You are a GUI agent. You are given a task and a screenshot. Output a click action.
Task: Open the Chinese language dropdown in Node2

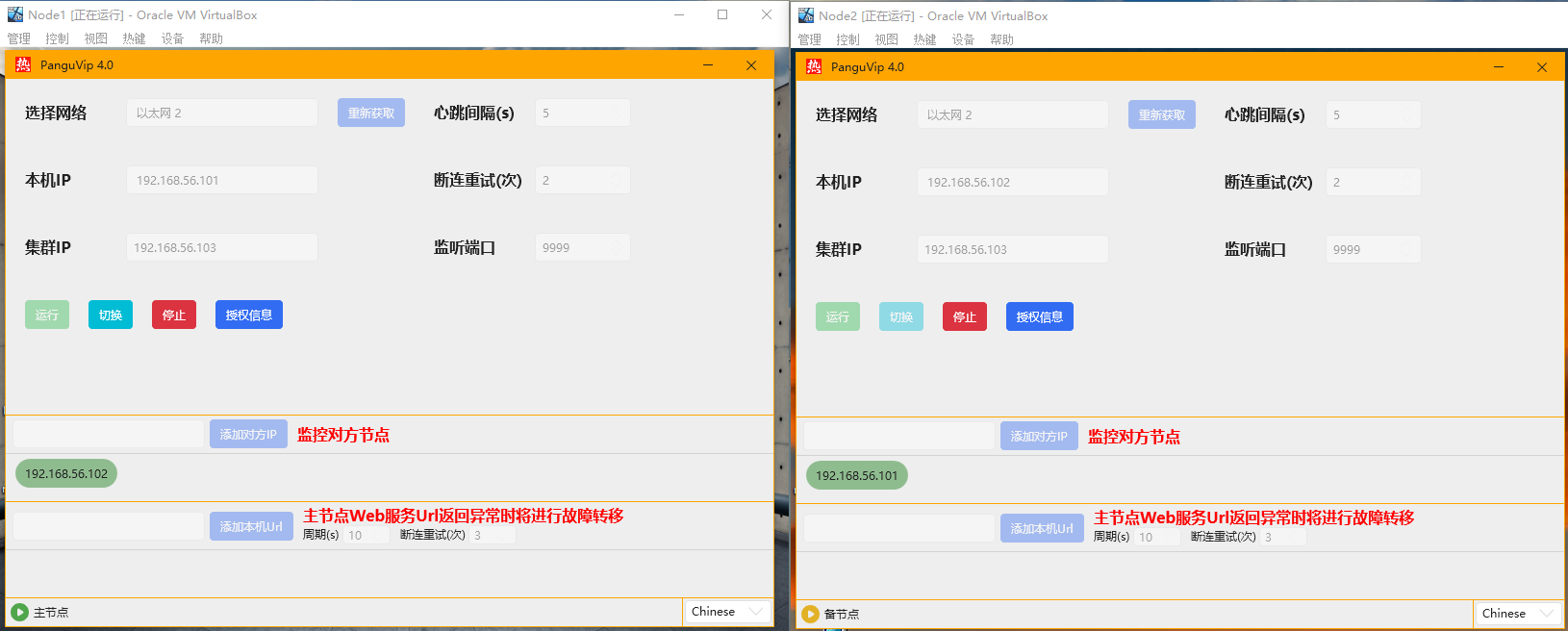[1518, 614]
